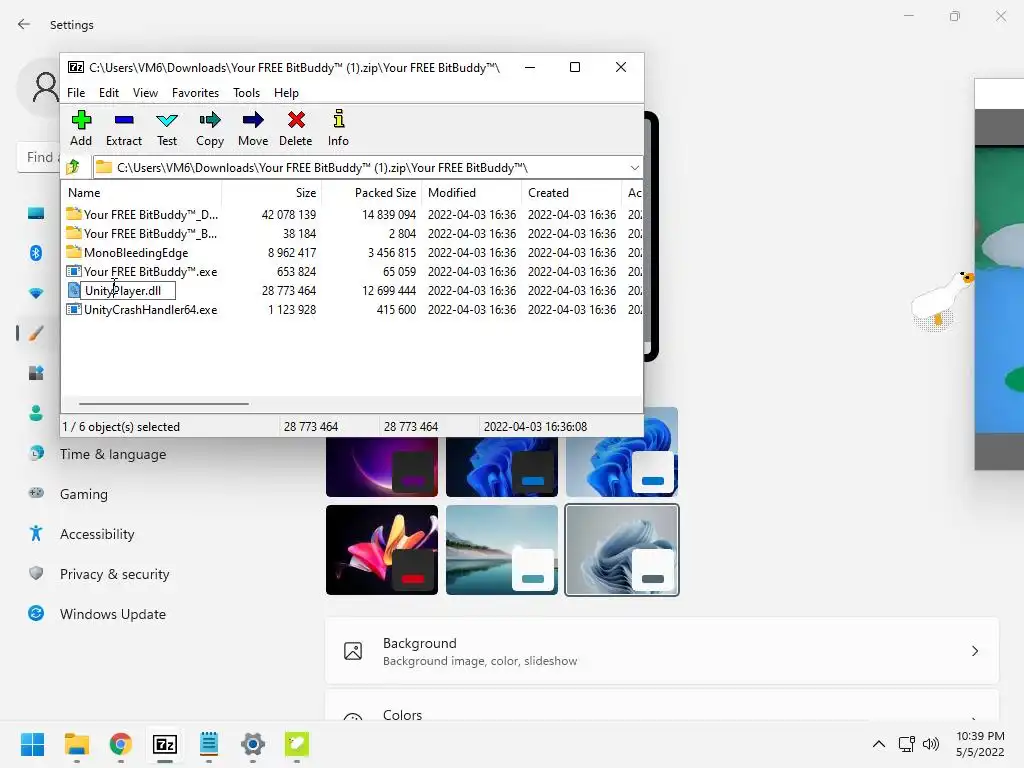This screenshot has width=1024, height=768.
Task: Open File Explorer from the taskbar
Action: tap(76, 744)
